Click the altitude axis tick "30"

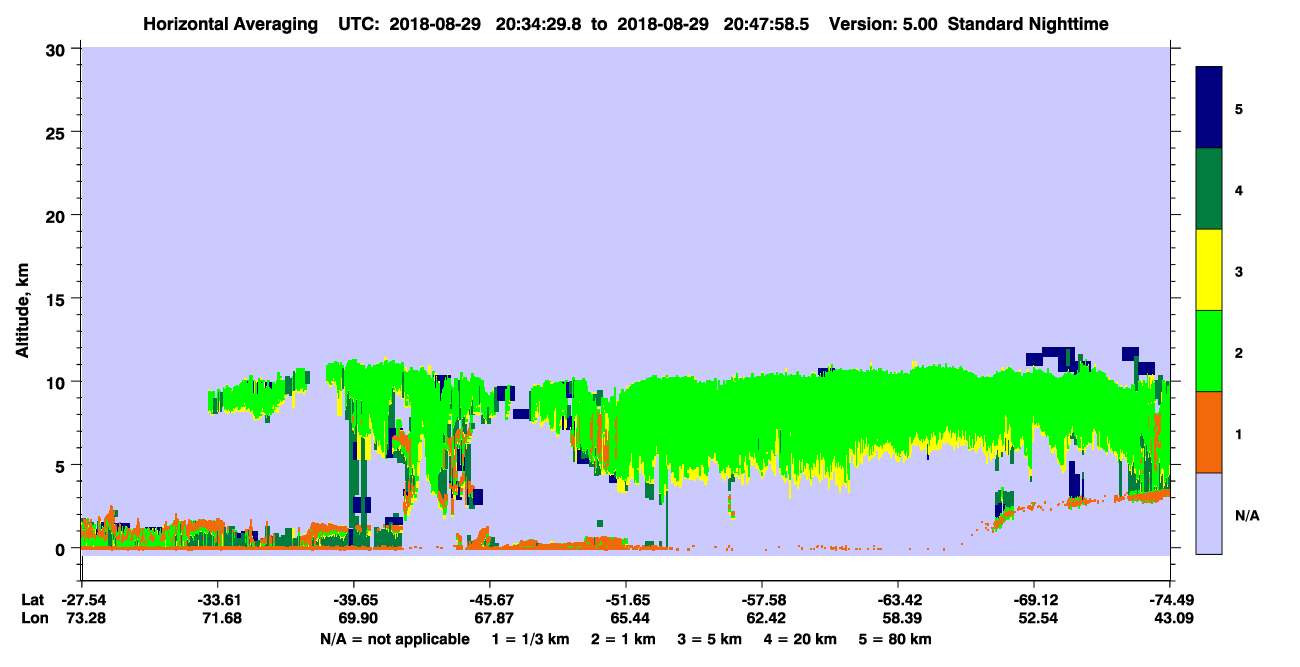[x=57, y=48]
